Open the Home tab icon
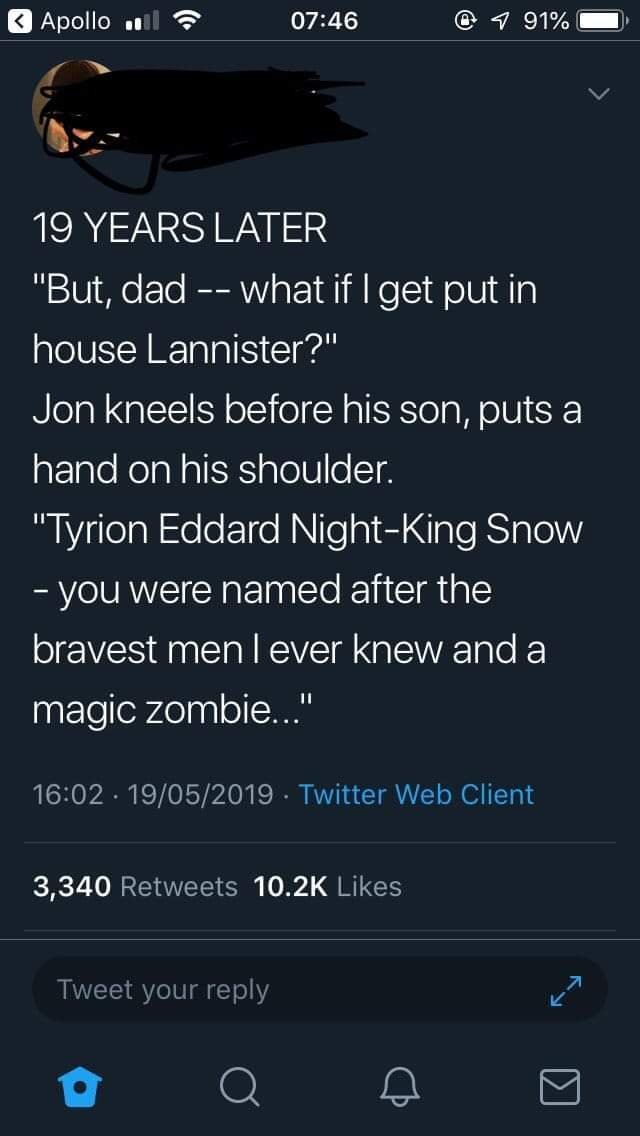Viewport: 640px width, 1136px height. pyautogui.click(x=79, y=1086)
